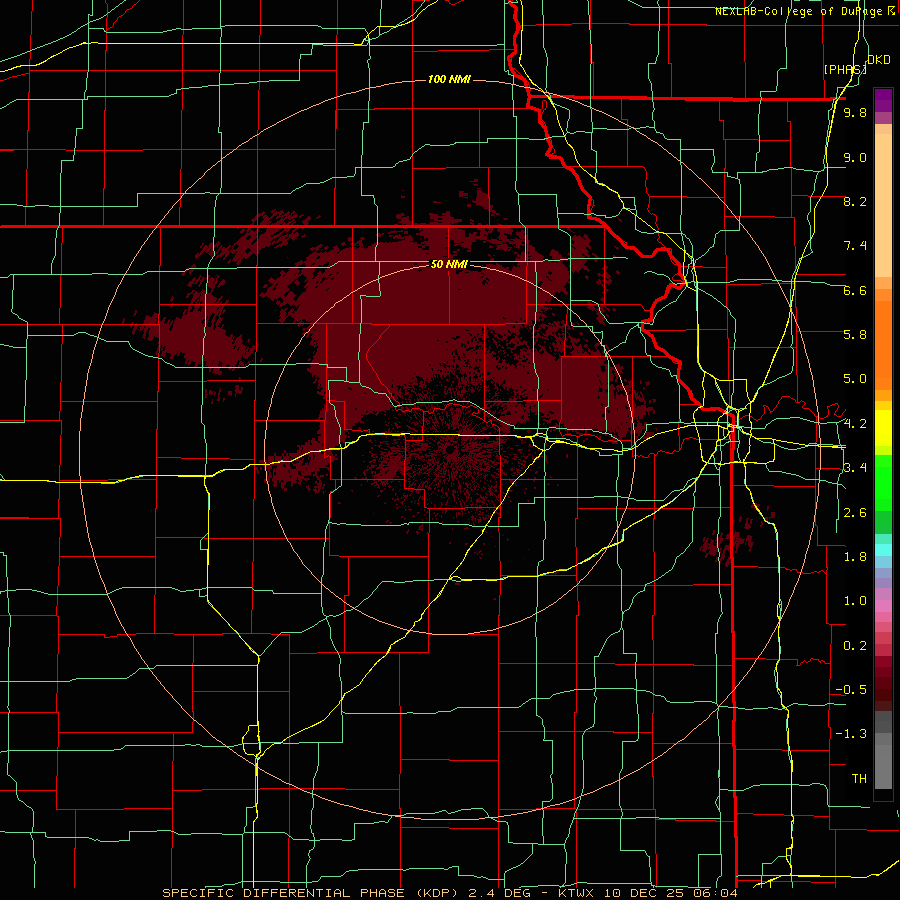The width and height of the screenshot is (900, 900).
Task: Click the "[PHAS]" label above the color scale
Action: (845, 69)
